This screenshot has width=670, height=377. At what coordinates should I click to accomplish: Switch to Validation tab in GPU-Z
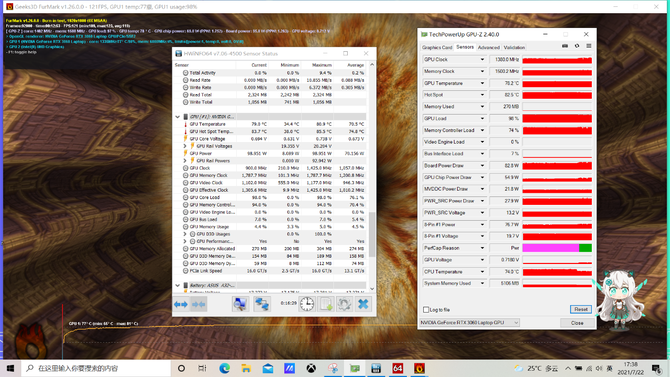[514, 47]
